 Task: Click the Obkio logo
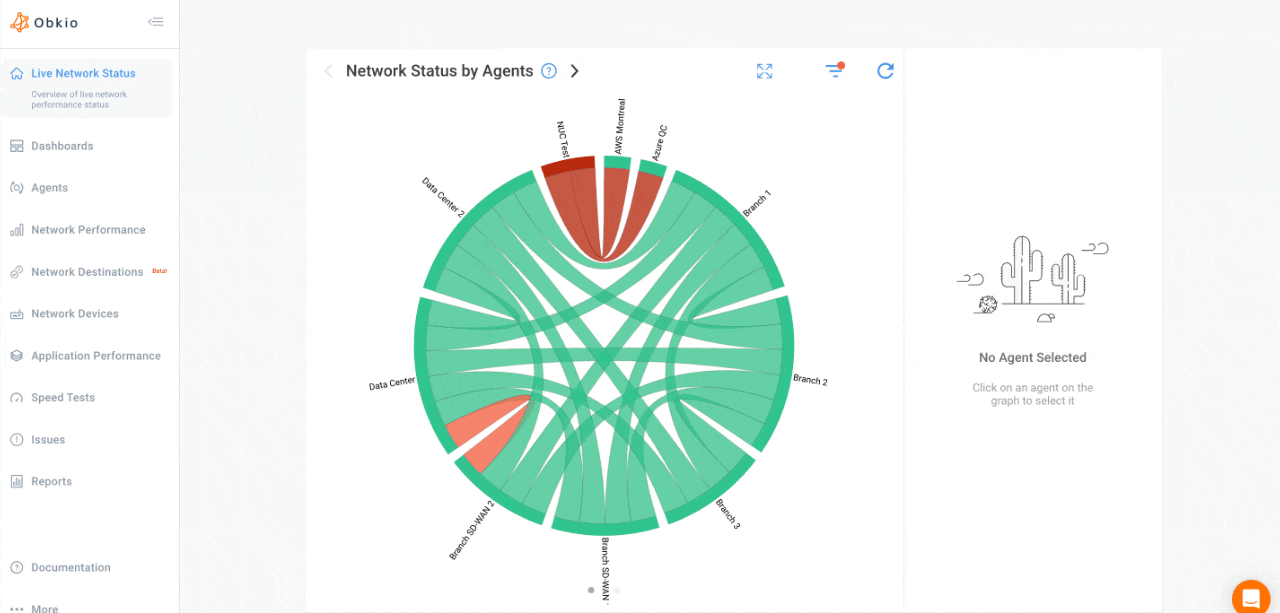click(x=43, y=21)
